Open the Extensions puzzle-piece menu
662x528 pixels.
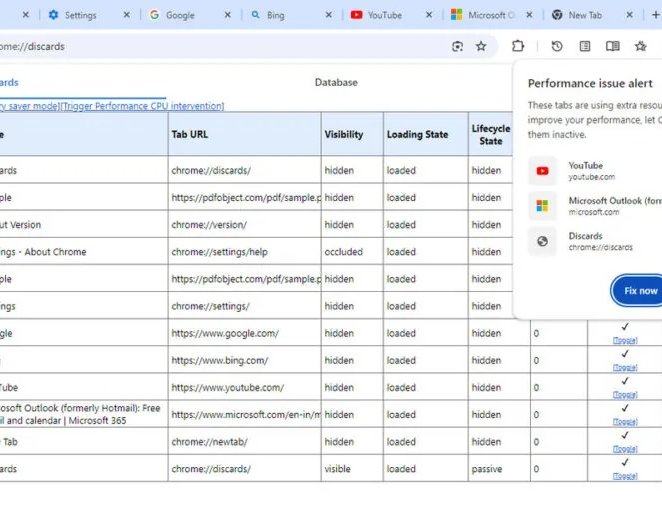[518, 46]
